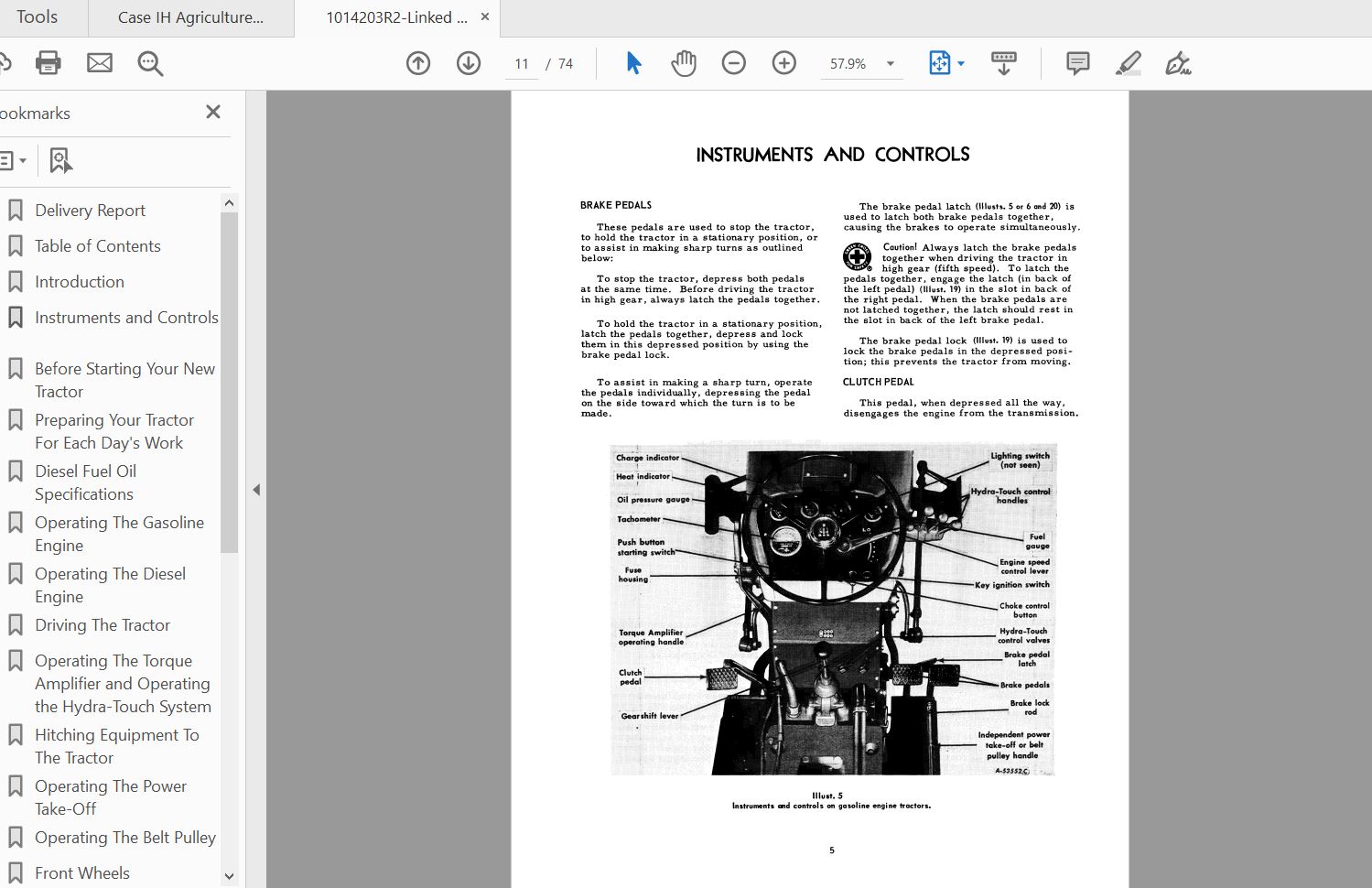Click the Print icon
The image size is (1372, 888).
tap(48, 62)
